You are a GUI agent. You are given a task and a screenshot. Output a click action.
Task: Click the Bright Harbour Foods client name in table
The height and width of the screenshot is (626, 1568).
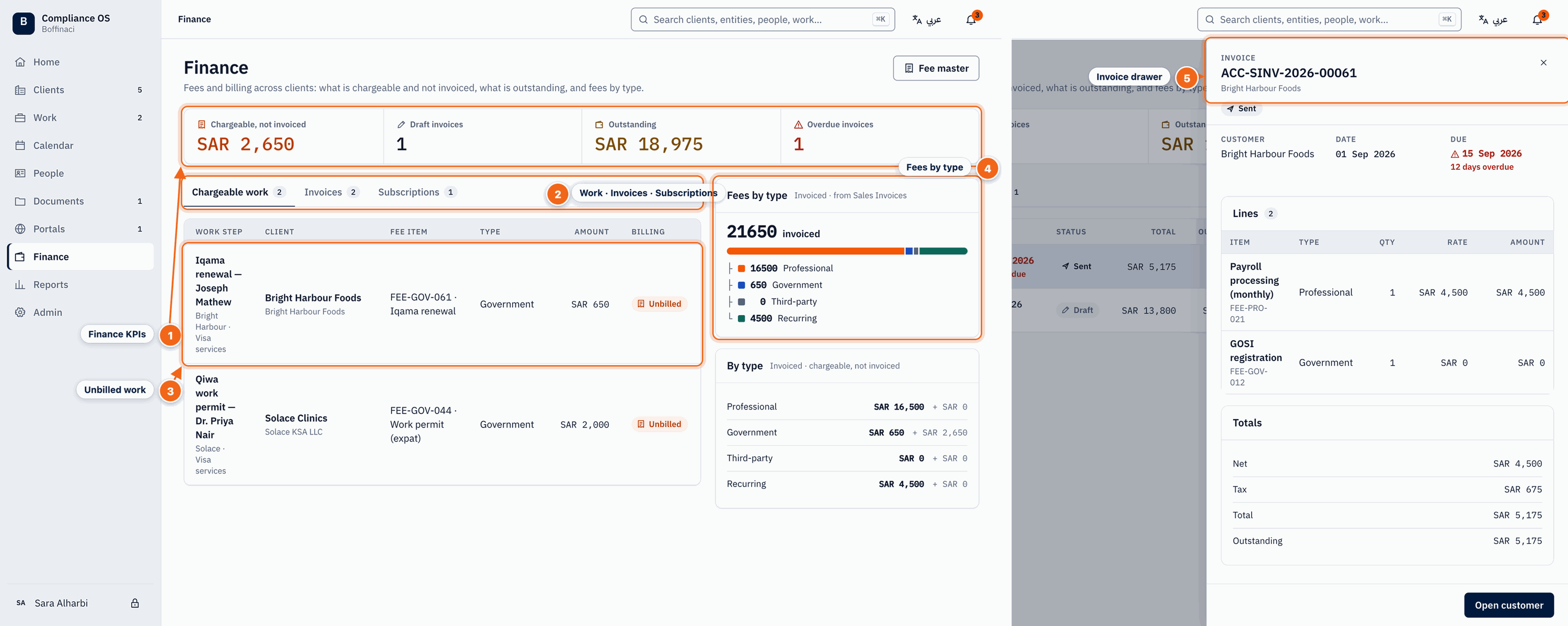tap(313, 297)
